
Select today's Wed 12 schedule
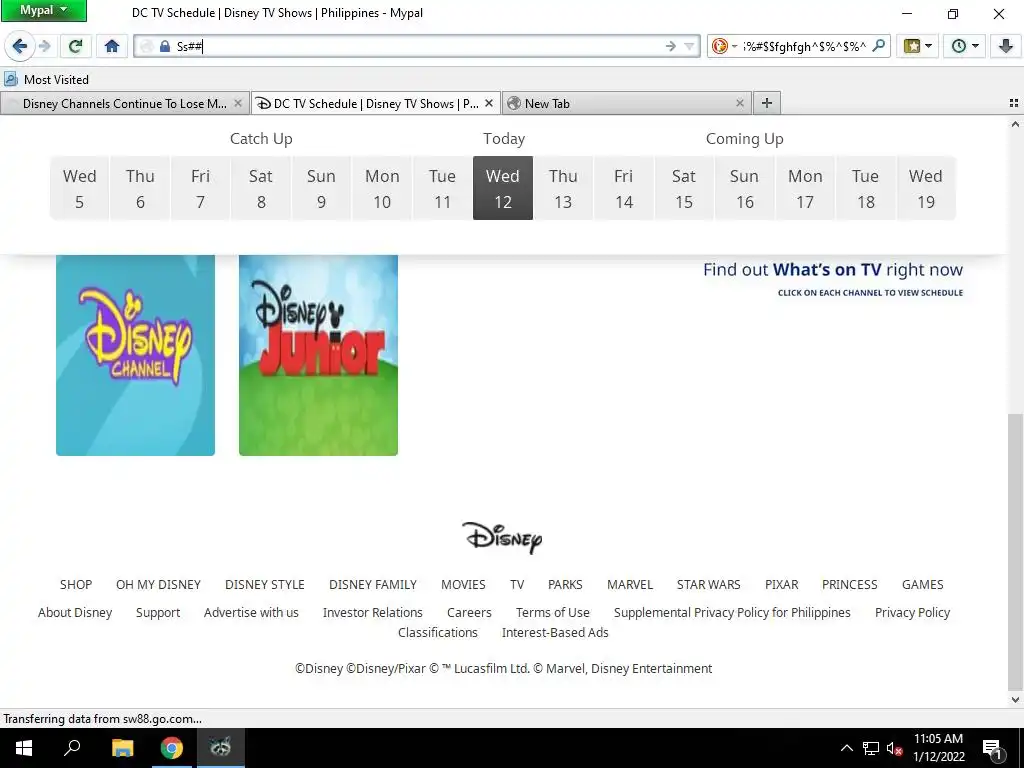click(x=503, y=188)
